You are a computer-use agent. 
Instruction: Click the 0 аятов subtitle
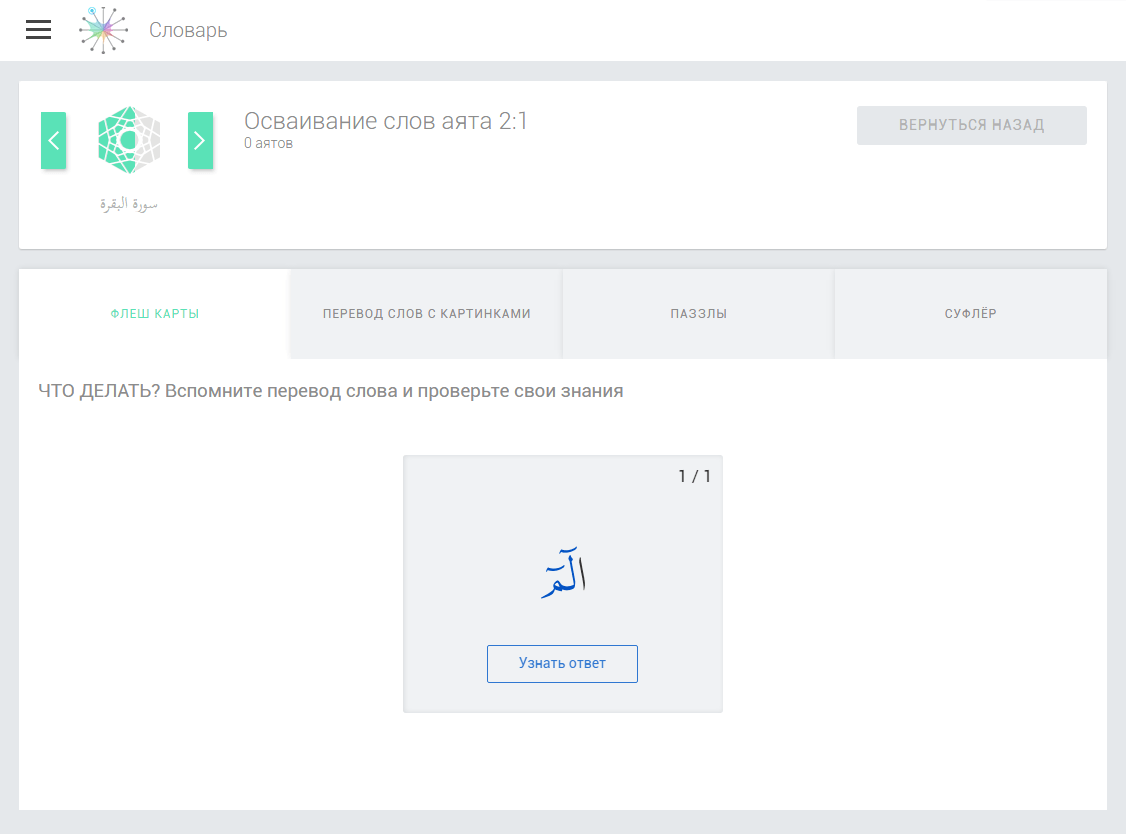tap(268, 143)
